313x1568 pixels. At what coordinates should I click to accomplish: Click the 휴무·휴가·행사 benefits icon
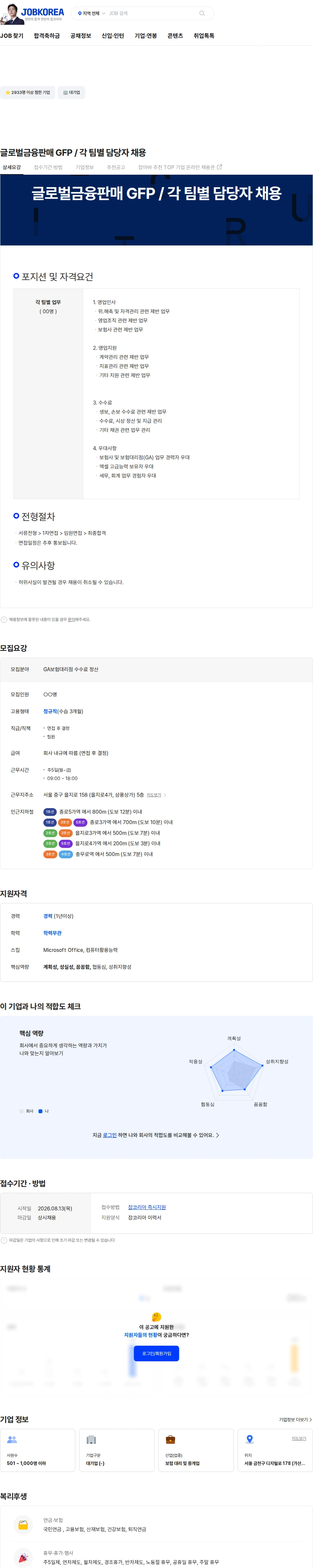coord(23,1558)
